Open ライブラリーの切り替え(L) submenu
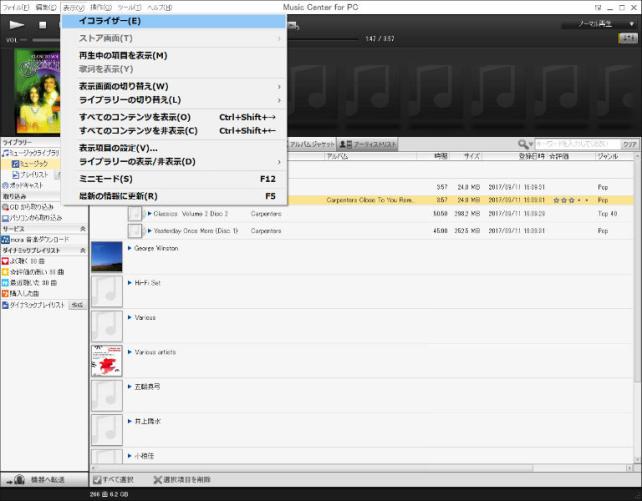This screenshot has height=501, width=642. point(174,100)
